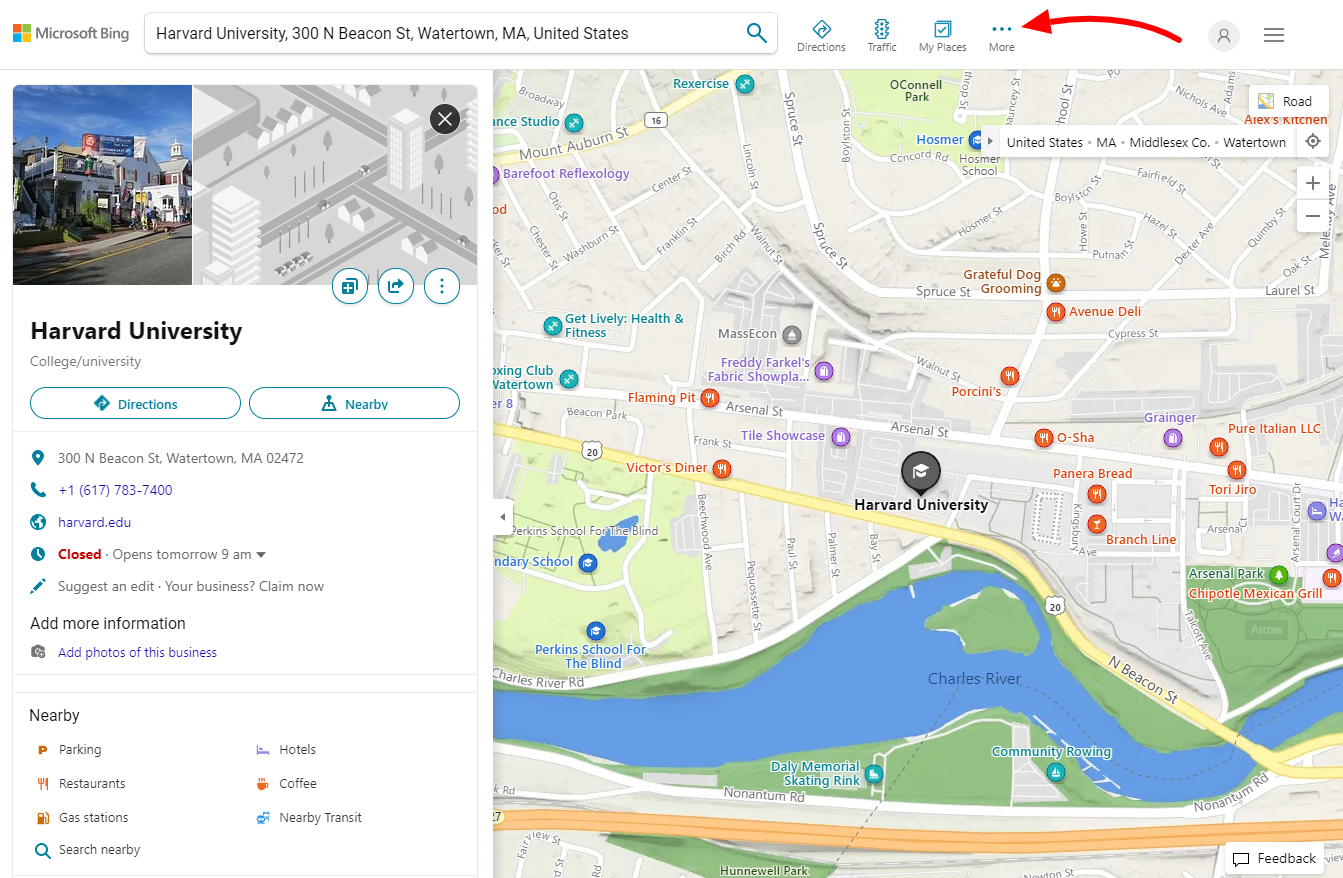Open Directions in the top toolbar

(x=821, y=35)
